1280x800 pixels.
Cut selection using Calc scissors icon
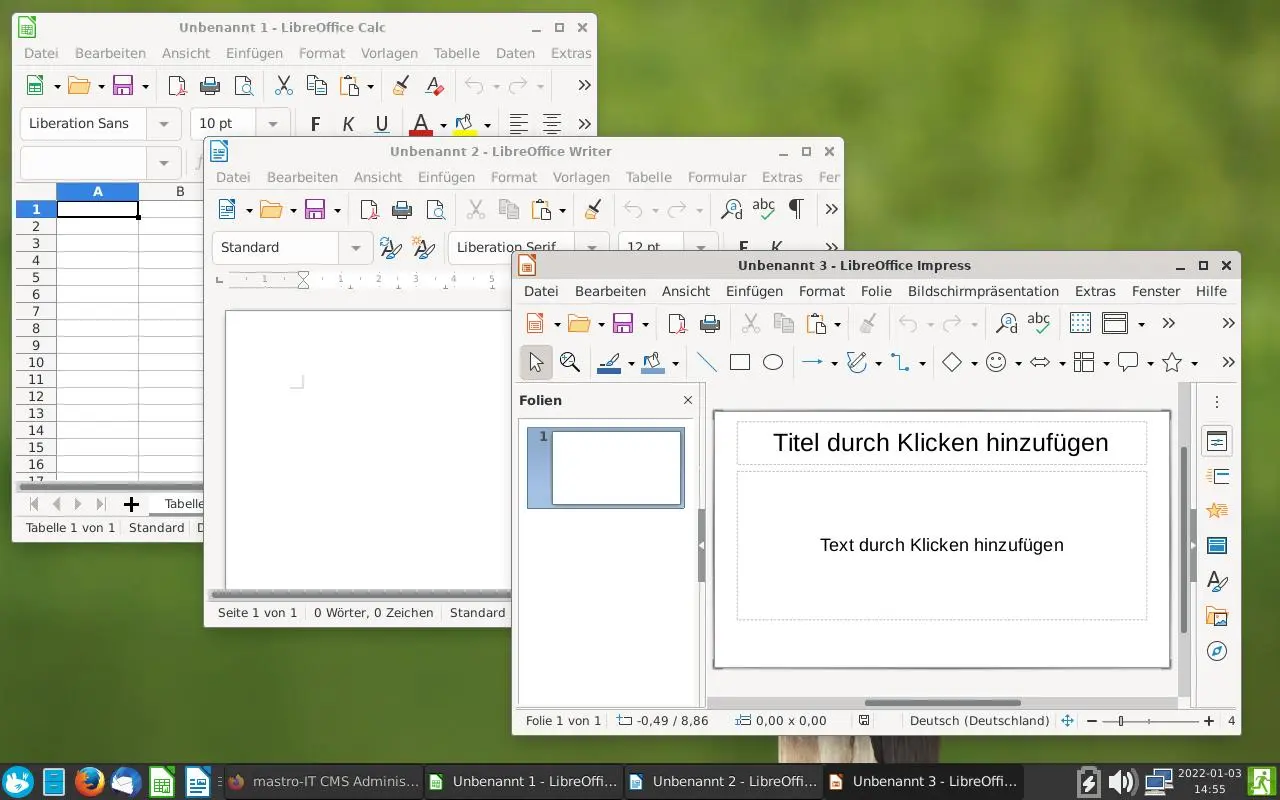[x=284, y=85]
